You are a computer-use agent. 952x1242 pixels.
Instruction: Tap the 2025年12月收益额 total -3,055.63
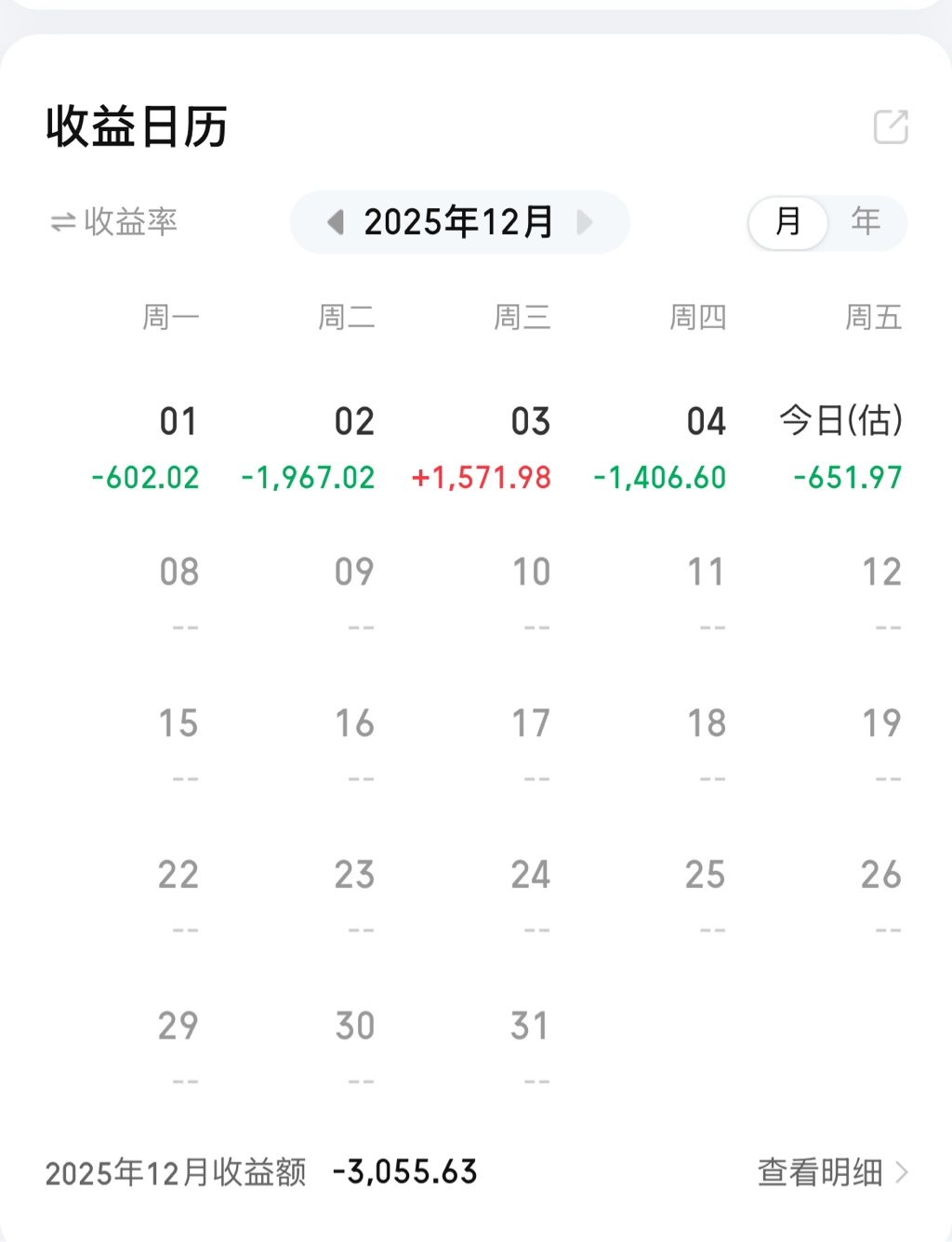click(405, 1172)
